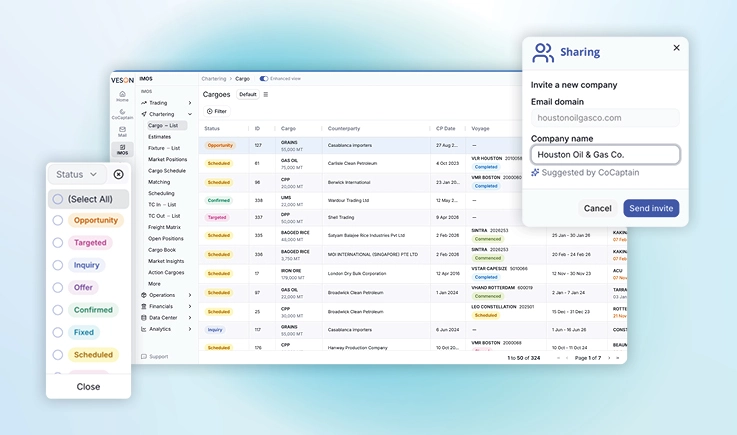The height and width of the screenshot is (435, 737).
Task: Click the CoCaptain sparkle suggestion icon
Action: pos(535,173)
